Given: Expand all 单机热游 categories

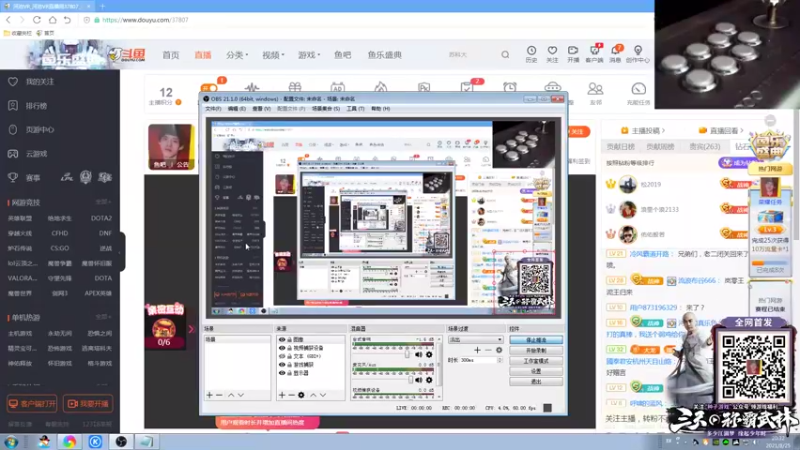Looking at the screenshot, I should (103, 317).
